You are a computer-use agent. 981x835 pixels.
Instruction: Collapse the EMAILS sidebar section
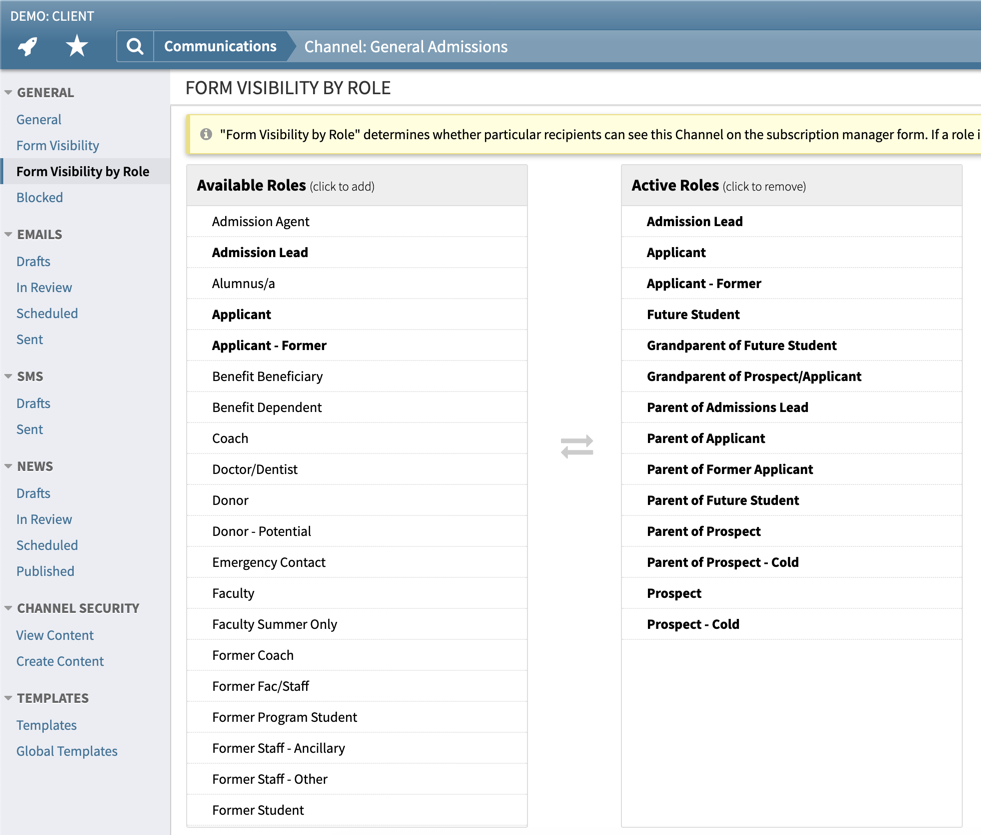pos(9,235)
